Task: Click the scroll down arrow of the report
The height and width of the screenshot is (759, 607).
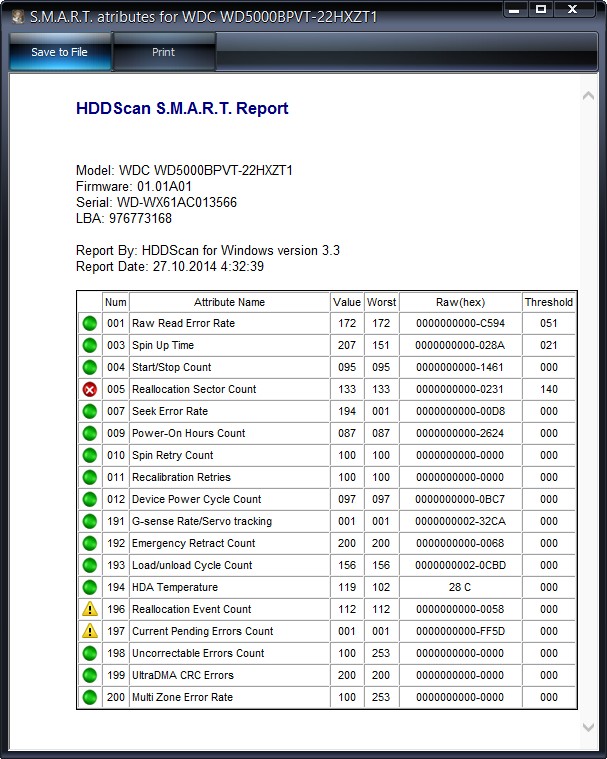Action: click(x=588, y=727)
